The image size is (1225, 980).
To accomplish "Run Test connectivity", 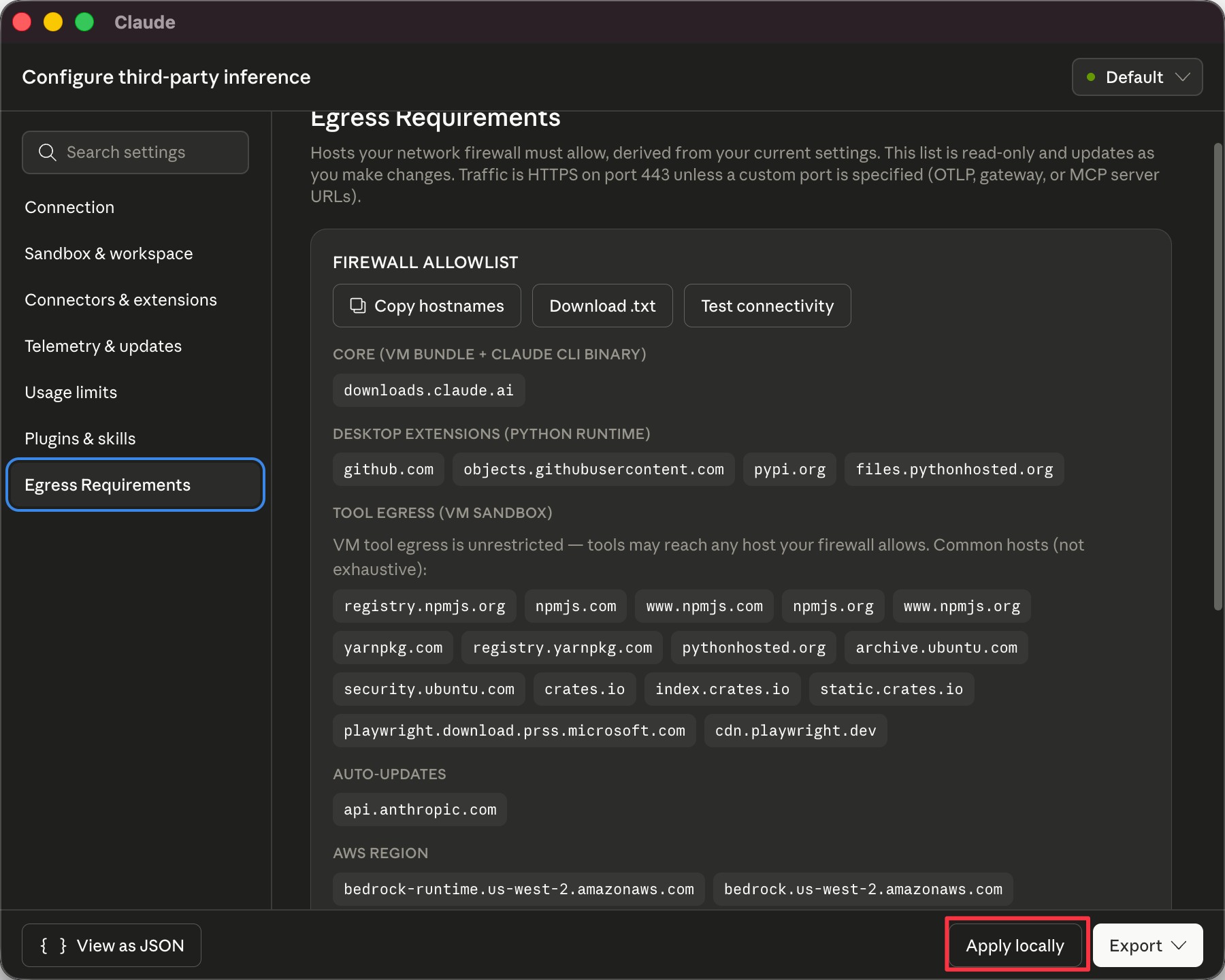I will click(767, 306).
